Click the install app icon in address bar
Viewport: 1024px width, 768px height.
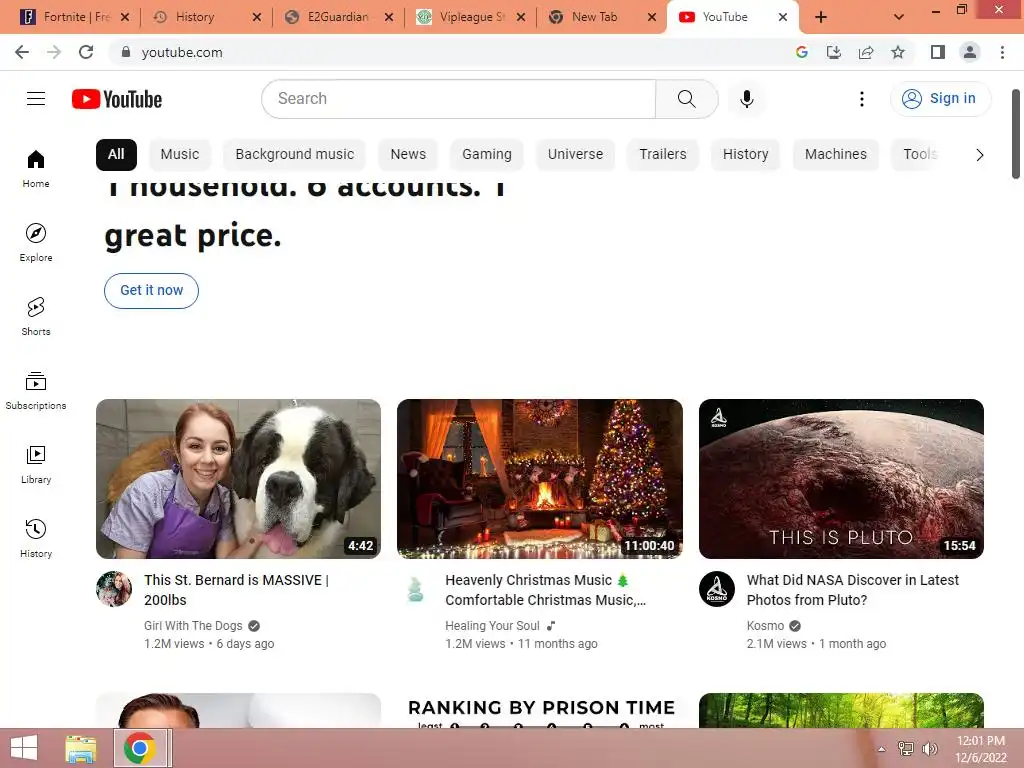pos(834,52)
